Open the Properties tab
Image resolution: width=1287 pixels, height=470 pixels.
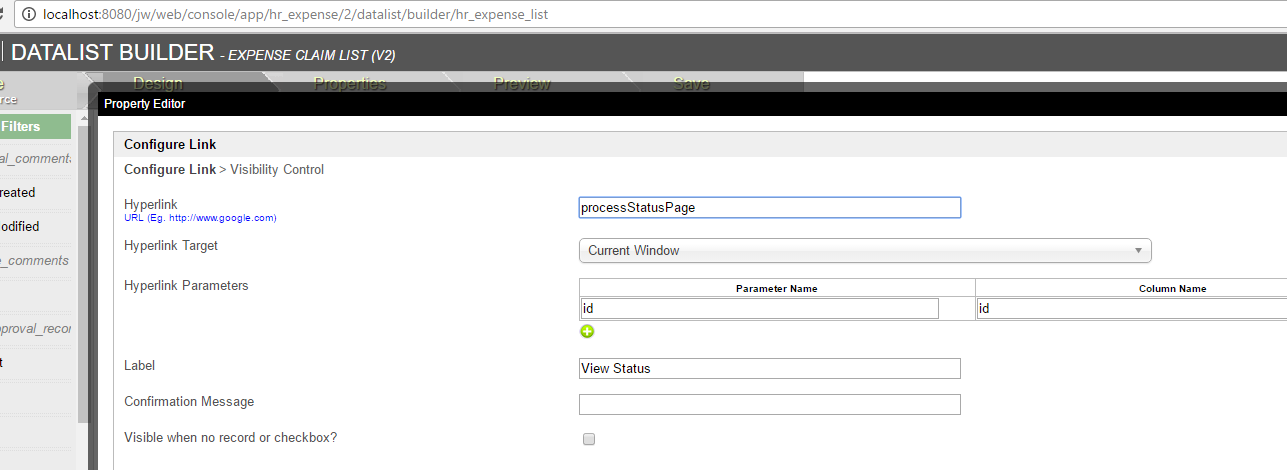click(350, 84)
